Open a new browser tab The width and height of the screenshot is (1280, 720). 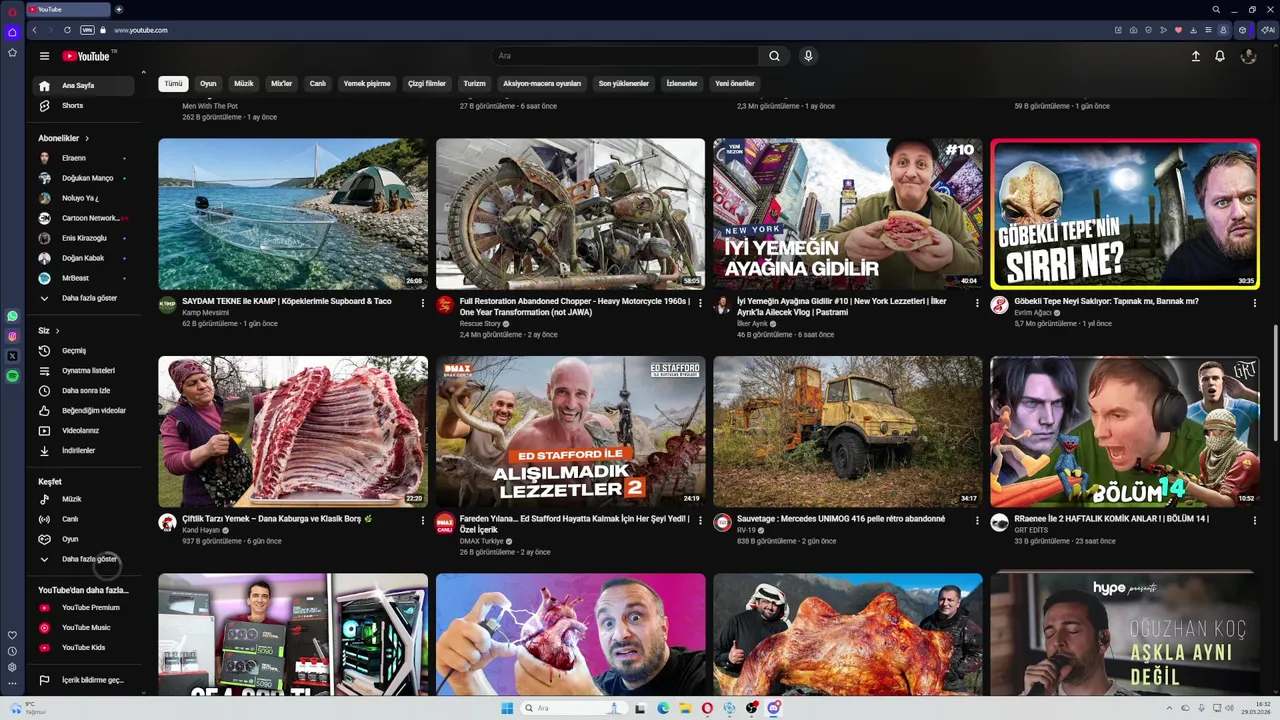119,9
